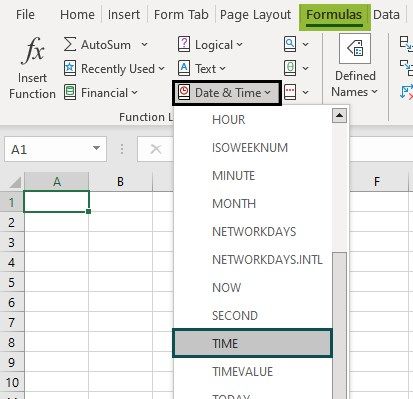Screen dimensions: 413x399
Task: Expand the Logical functions dropdown
Action: point(240,44)
